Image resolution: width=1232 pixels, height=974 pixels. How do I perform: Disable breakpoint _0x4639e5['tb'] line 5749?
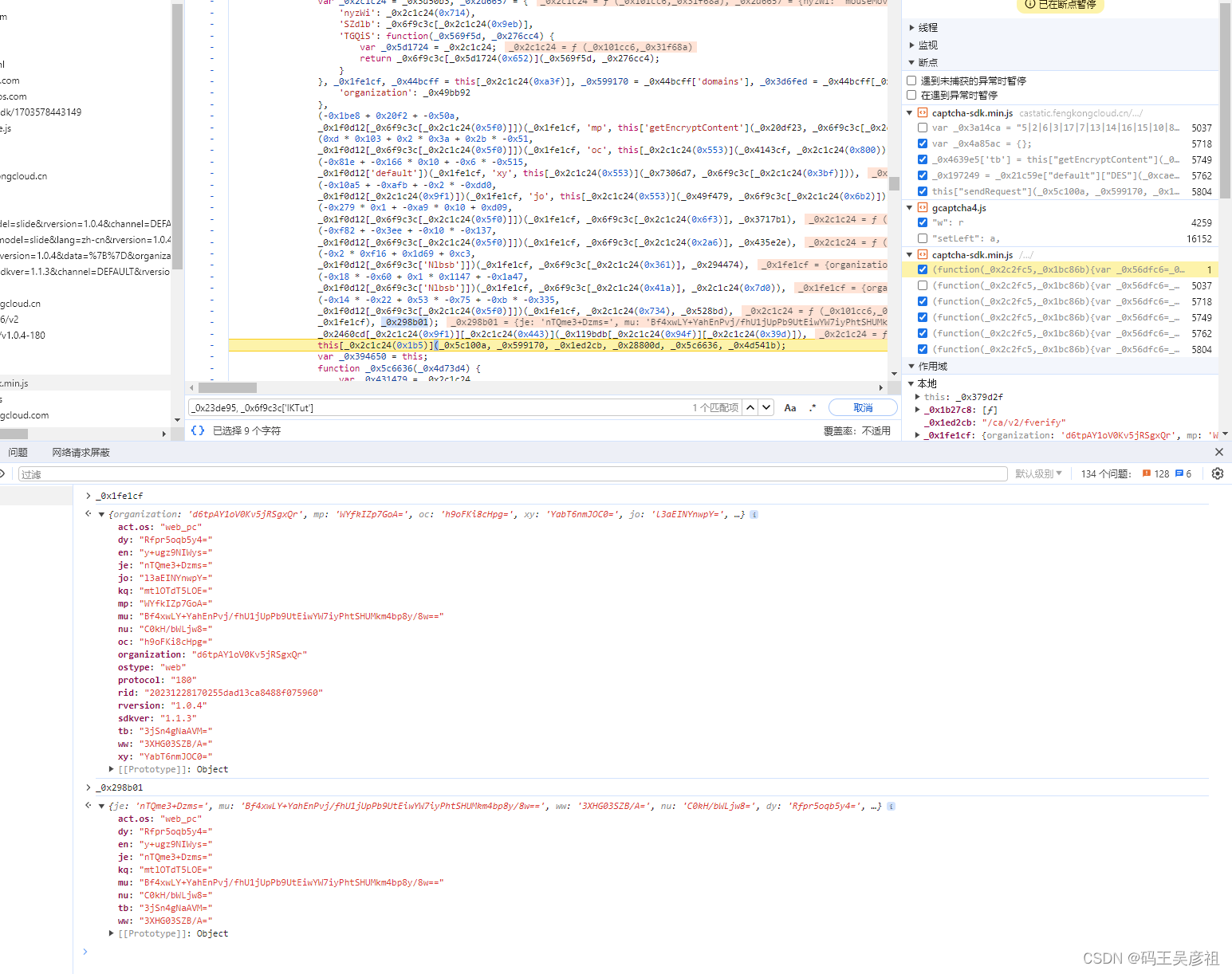click(923, 159)
